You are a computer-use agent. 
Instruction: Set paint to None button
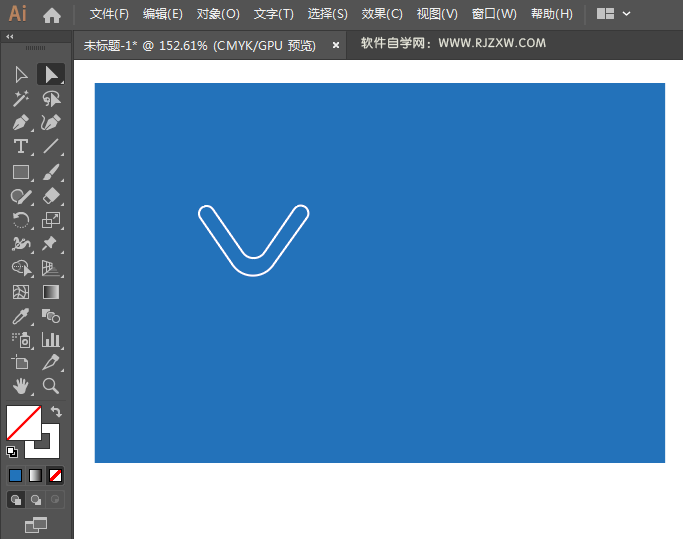point(55,475)
